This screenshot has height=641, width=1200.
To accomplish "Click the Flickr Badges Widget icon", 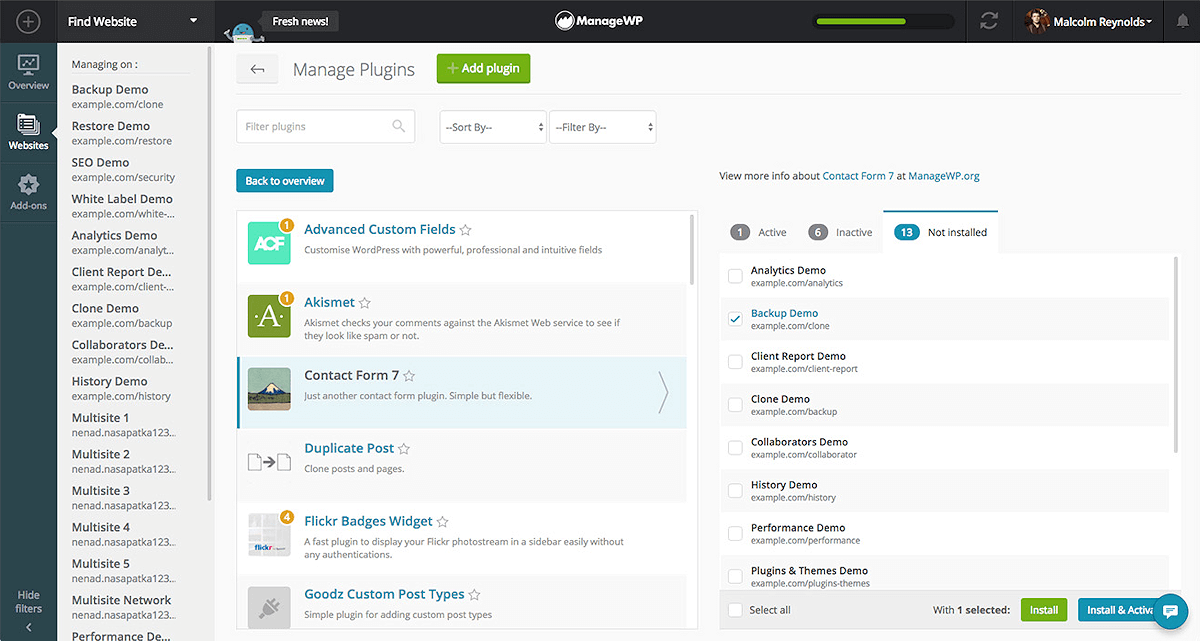I will tap(269, 535).
